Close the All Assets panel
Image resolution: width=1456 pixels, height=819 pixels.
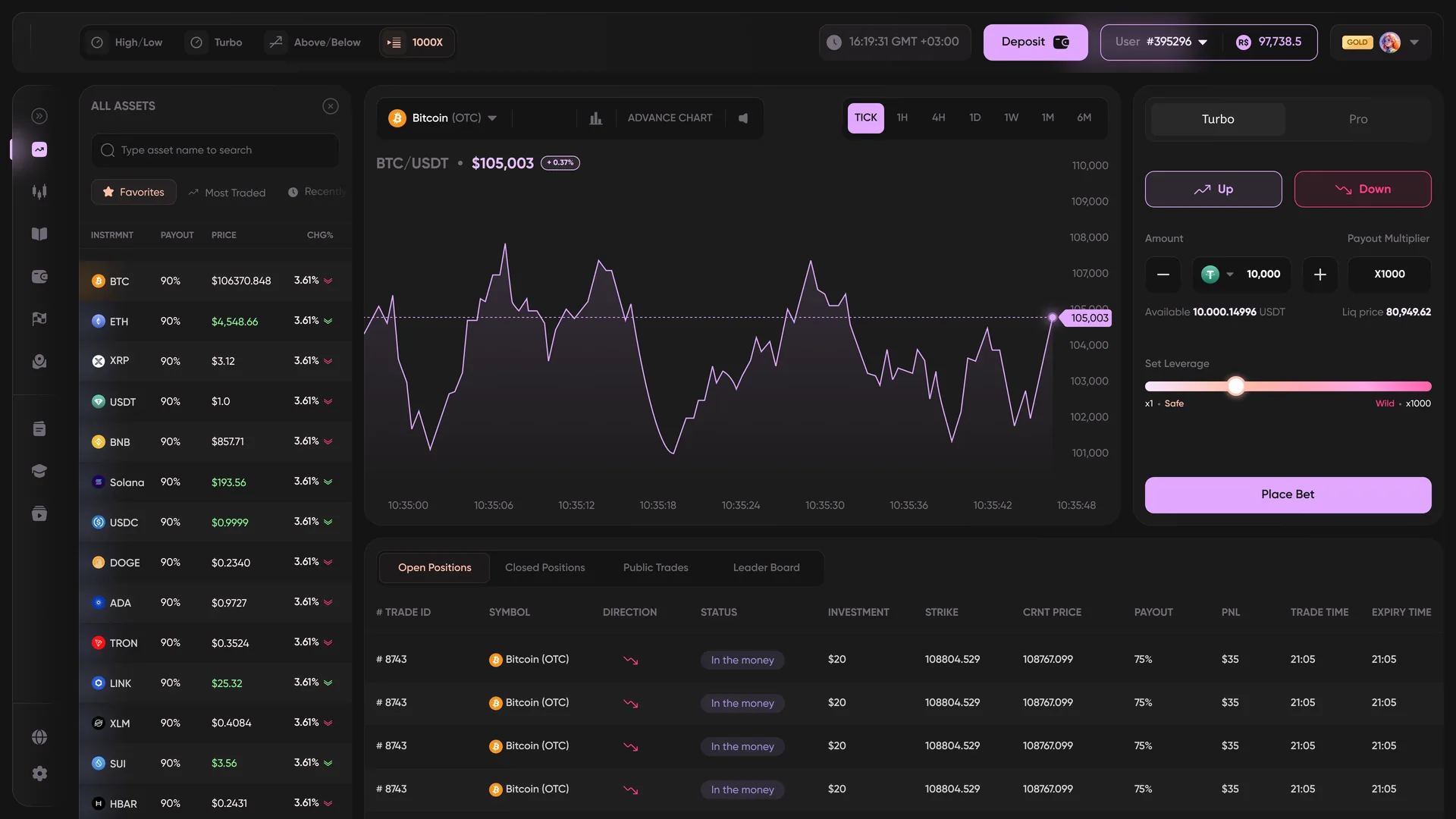click(x=331, y=106)
